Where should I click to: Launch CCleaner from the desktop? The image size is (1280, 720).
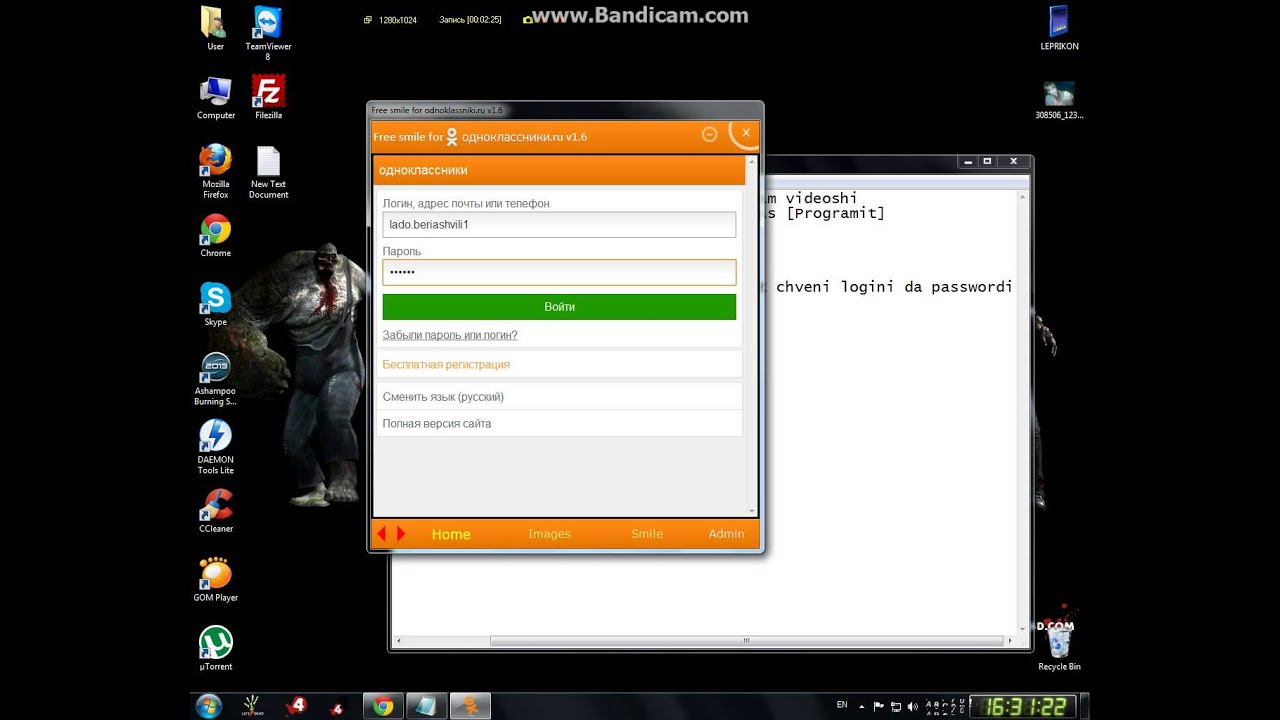point(215,511)
